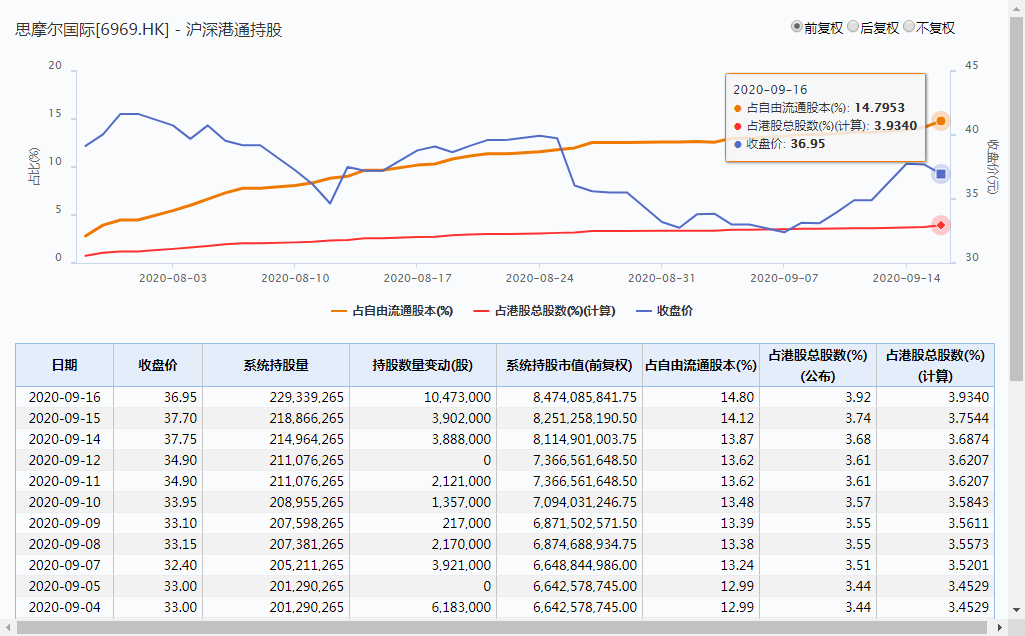Click the holdings value 214,964,265
The height and width of the screenshot is (636, 1025).
[306, 439]
